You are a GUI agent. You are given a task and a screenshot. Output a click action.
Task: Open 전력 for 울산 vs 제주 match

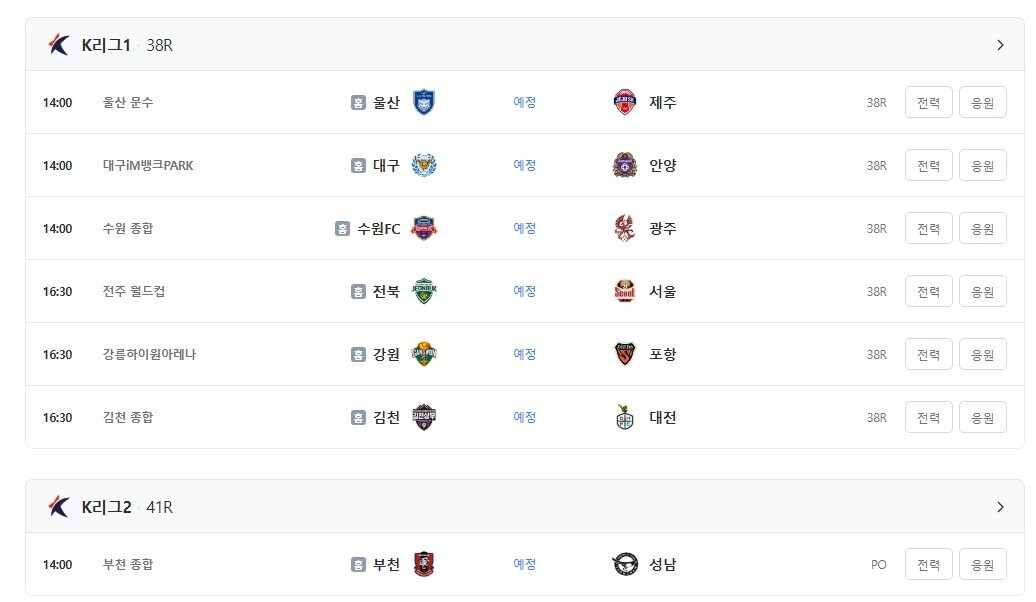click(928, 102)
